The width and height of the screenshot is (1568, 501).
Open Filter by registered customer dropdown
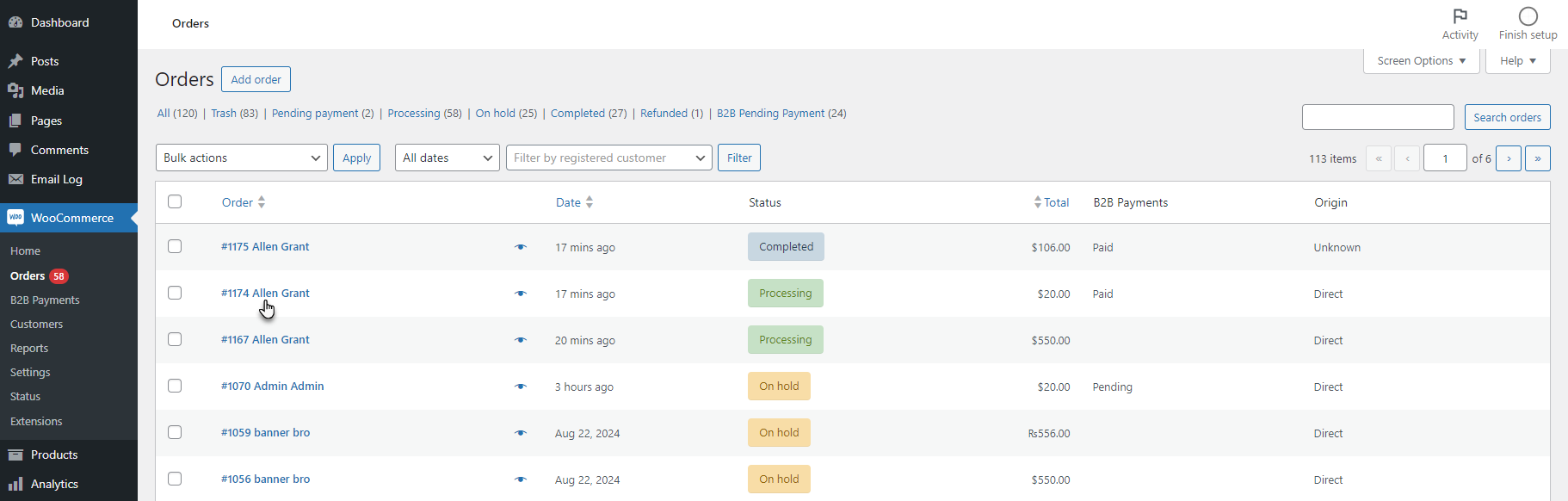pos(609,158)
